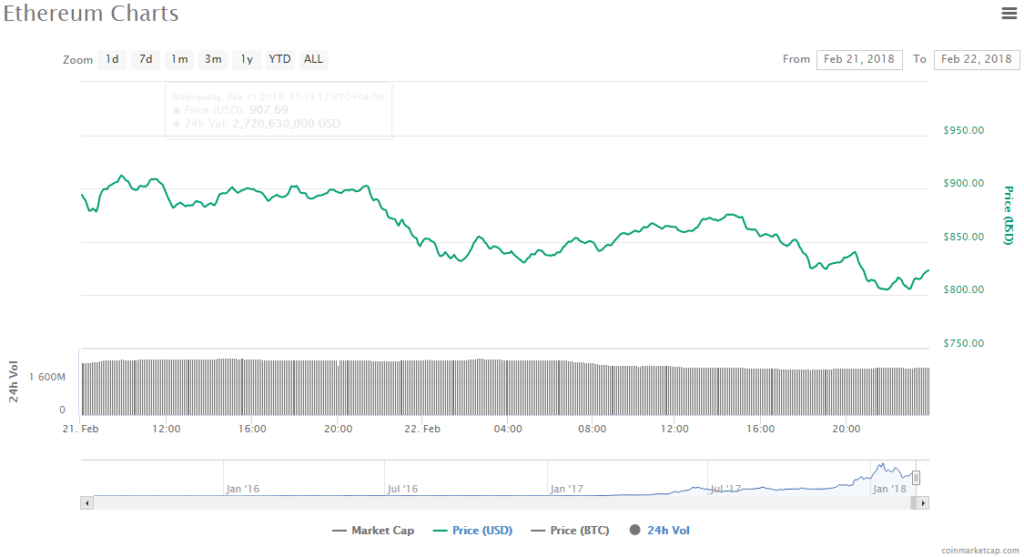Show ALL time range
1024x557 pixels.
314,59
